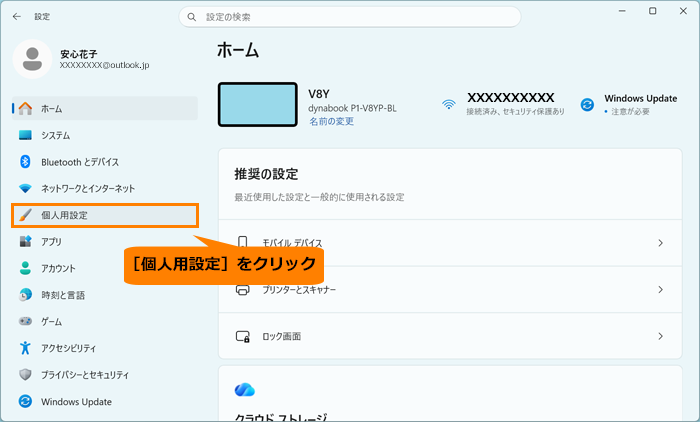The image size is (700, 422).
Task: Click the search magnifier icon
Action: [192, 17]
